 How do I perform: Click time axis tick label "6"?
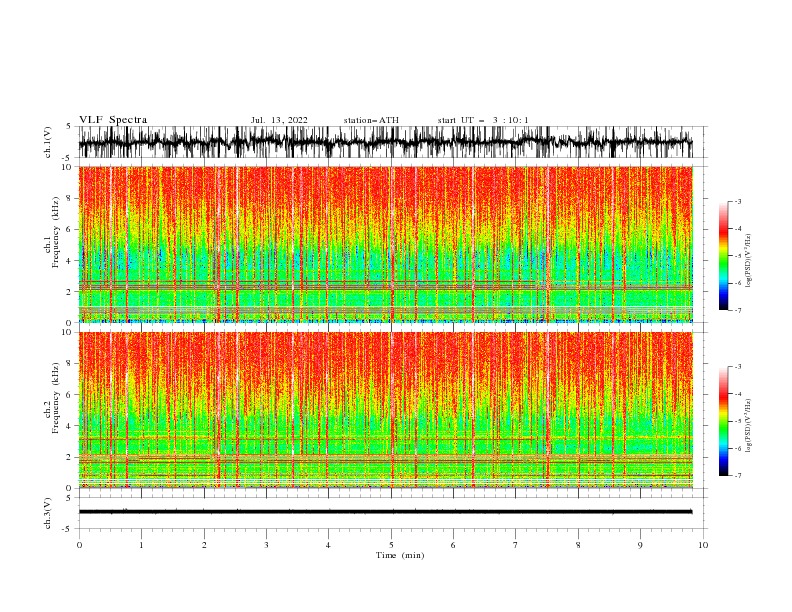pos(453,545)
